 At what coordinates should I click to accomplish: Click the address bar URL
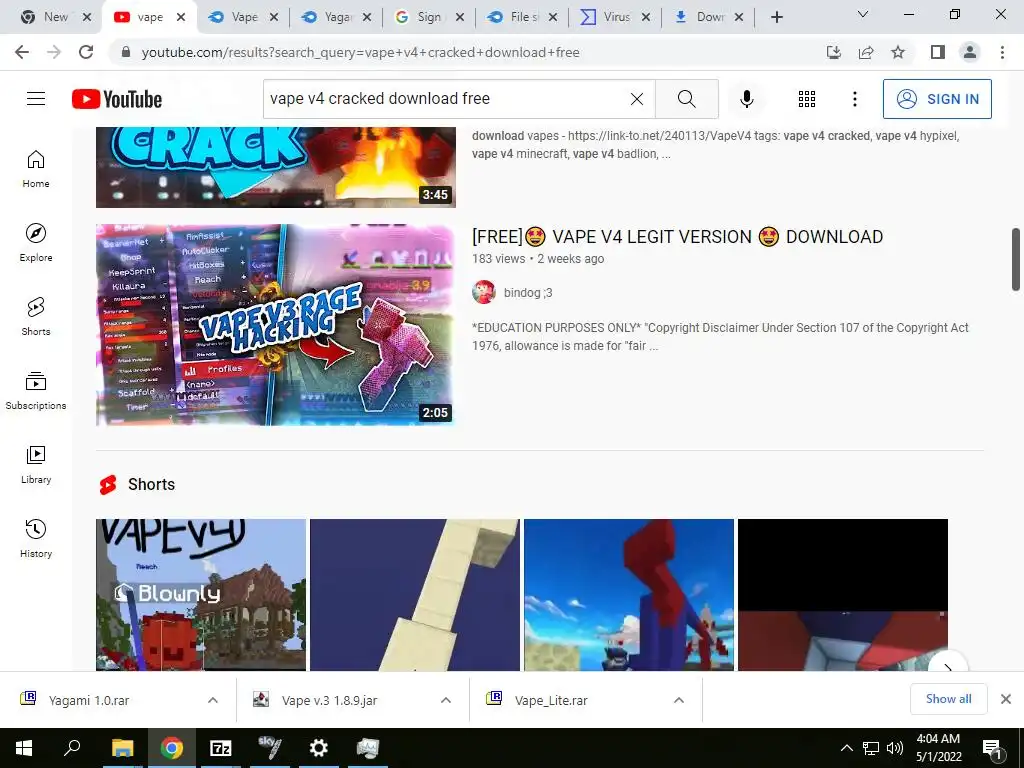click(360, 52)
